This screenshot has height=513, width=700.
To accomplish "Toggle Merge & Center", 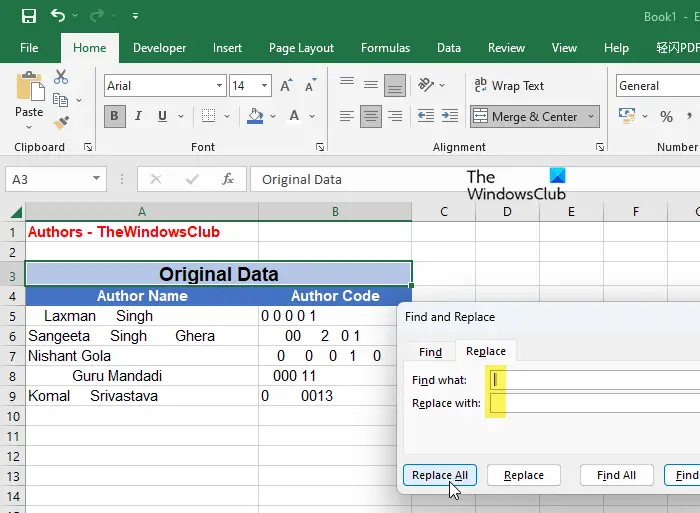I will point(526,117).
